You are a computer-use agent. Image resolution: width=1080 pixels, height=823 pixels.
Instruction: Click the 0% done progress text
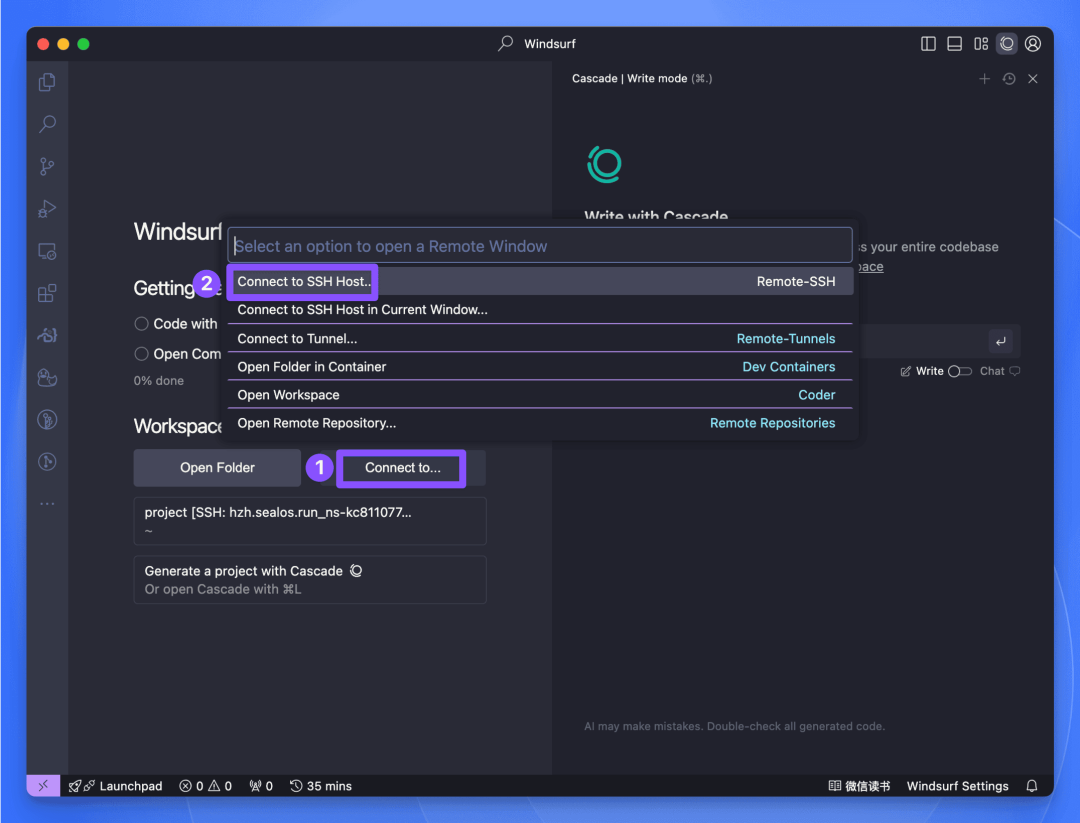pyautogui.click(x=159, y=381)
